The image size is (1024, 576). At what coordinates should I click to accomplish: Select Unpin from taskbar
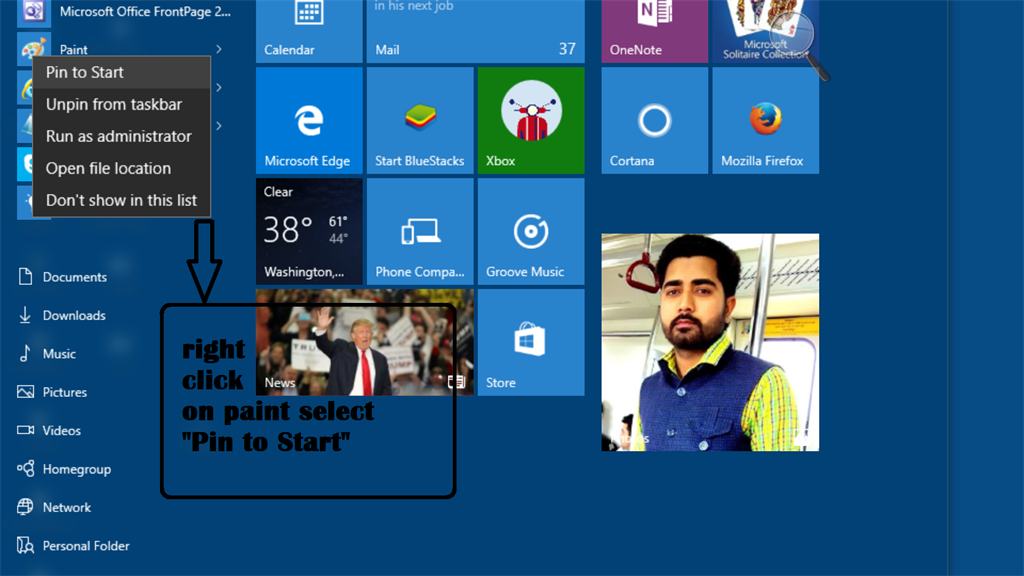[x=121, y=104]
